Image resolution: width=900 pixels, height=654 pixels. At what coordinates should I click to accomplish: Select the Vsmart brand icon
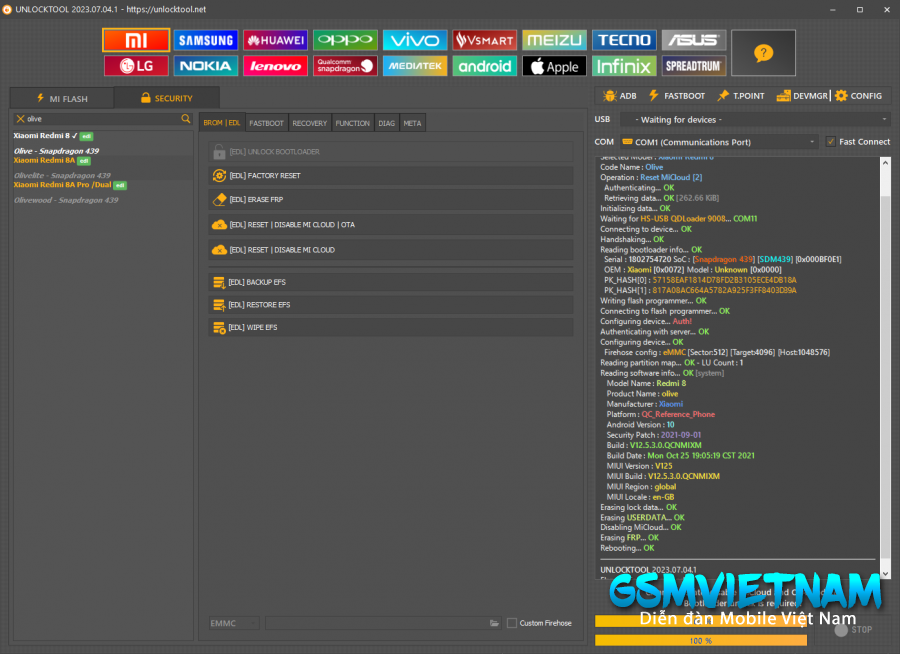click(x=484, y=40)
